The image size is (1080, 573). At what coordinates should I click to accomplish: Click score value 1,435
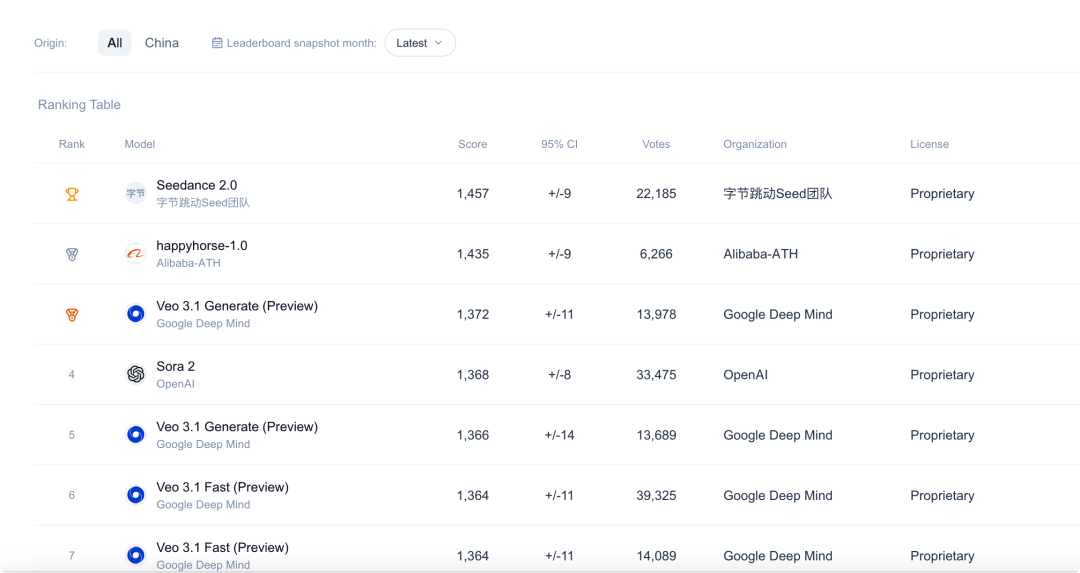point(472,254)
